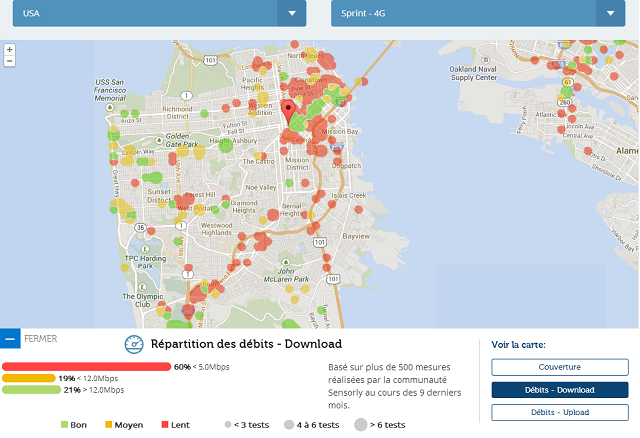Zoom out the map with minus button
Screen dimensions: 640x438
coord(9,61)
